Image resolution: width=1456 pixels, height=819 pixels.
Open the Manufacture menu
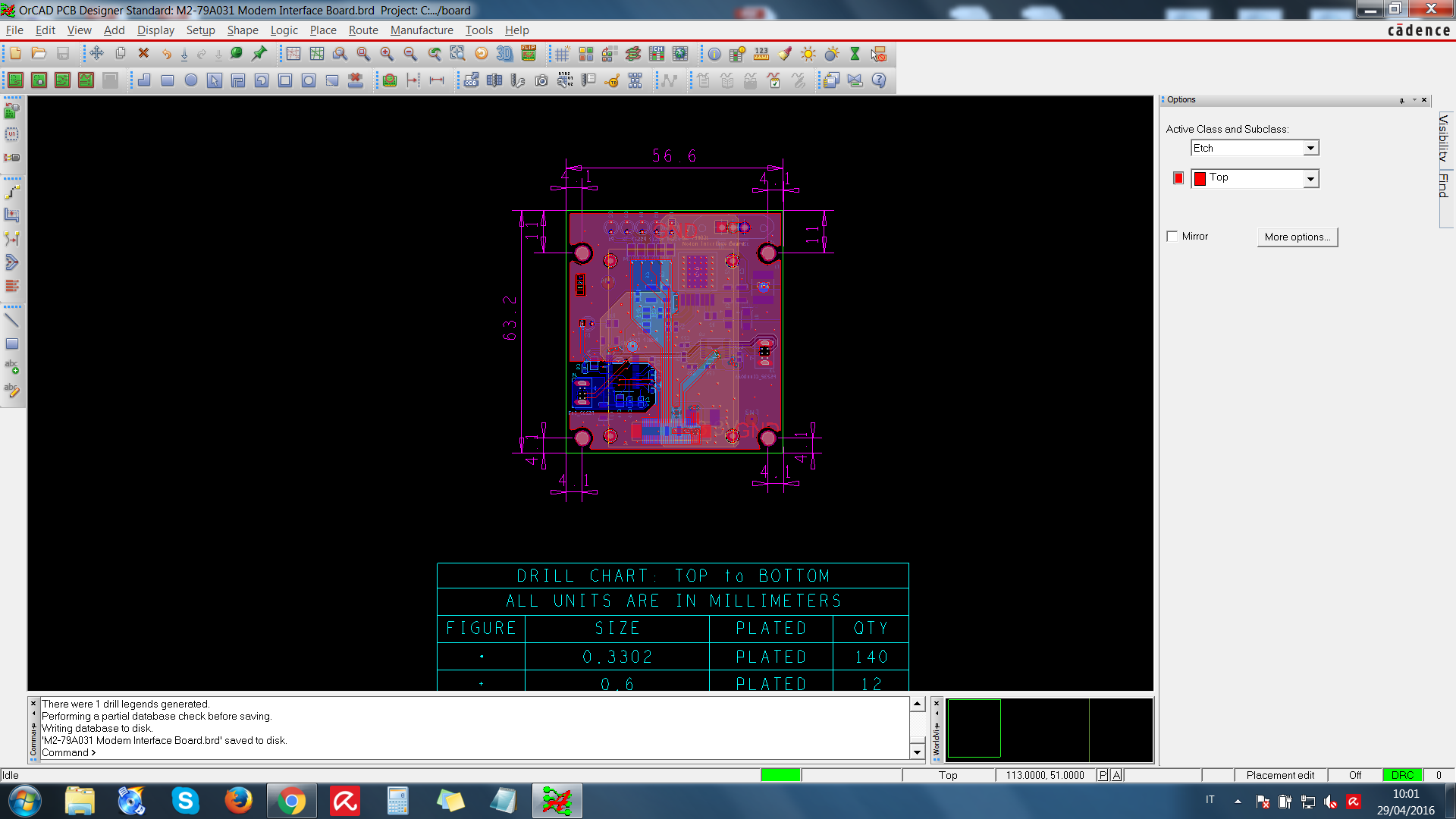coord(422,30)
